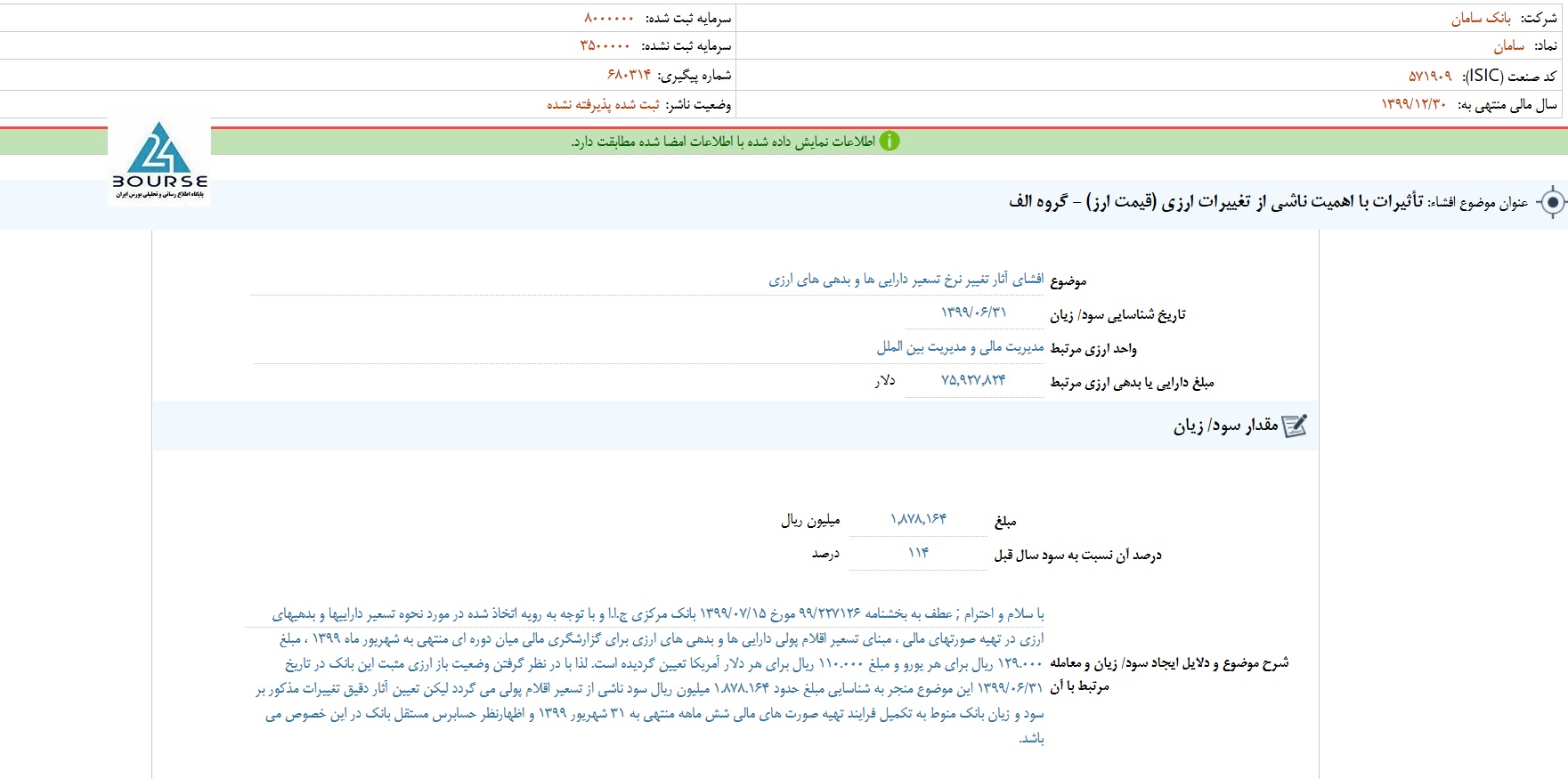Click label شماره پیگیری
The height and width of the screenshot is (779, 1568).
pyautogui.click(x=694, y=76)
